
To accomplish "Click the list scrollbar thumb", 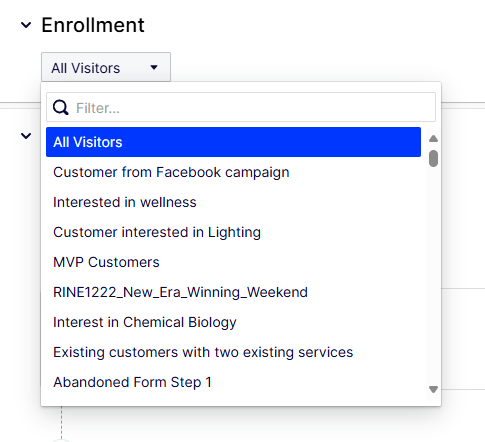I will 433,158.
